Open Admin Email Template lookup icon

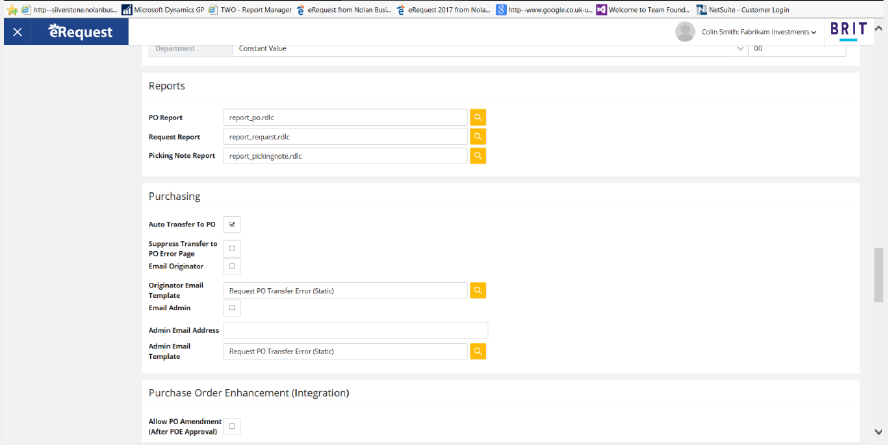click(x=478, y=351)
